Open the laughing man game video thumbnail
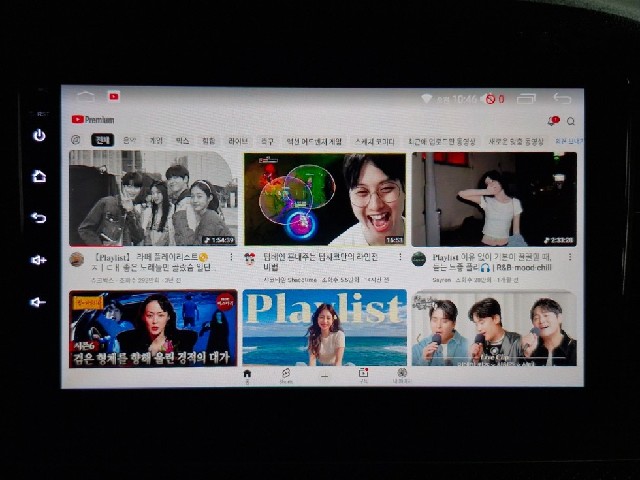Image resolution: width=640 pixels, height=480 pixels. (325, 199)
